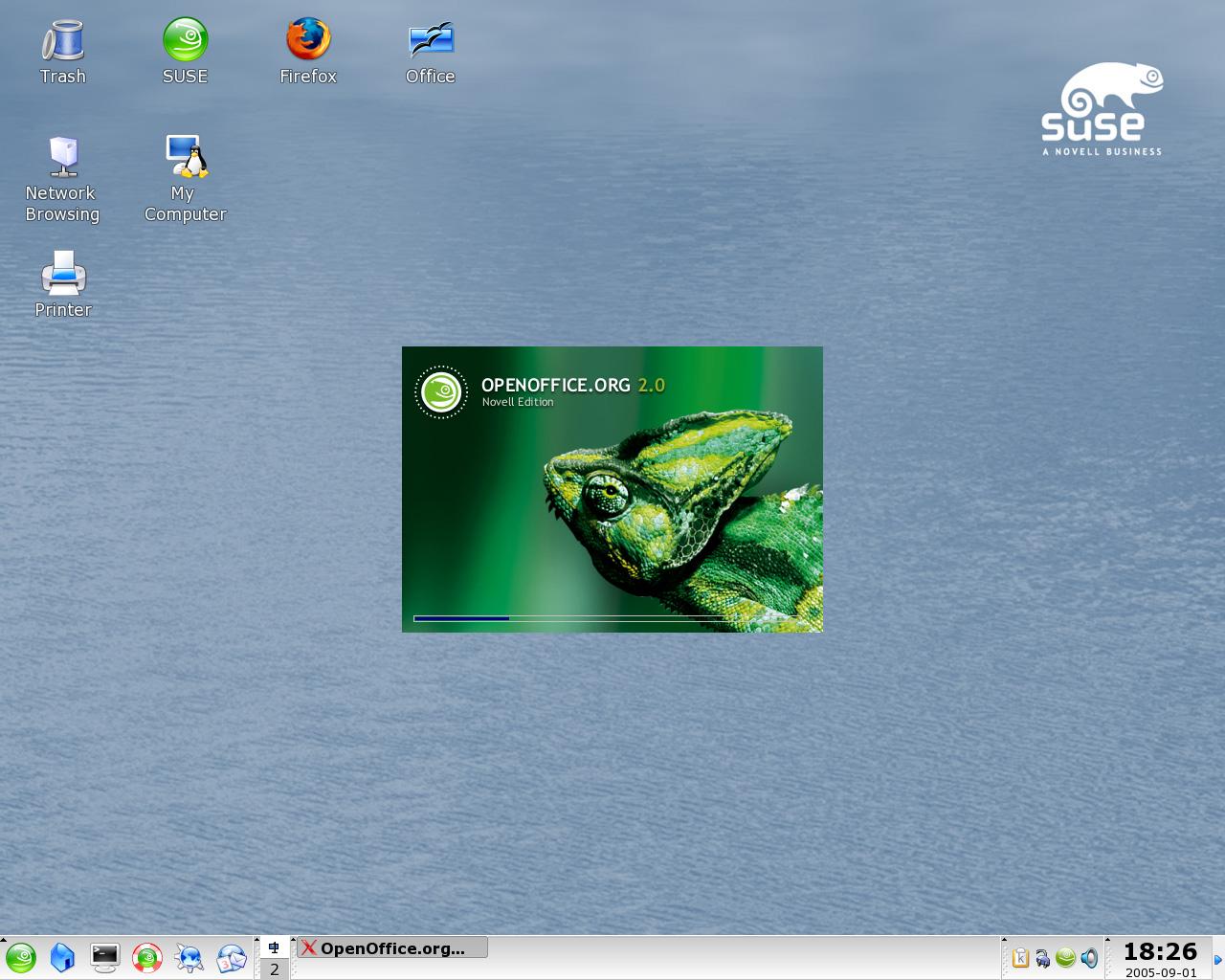Open the SUSE help center lifebuoy icon
This screenshot has height=980, width=1225.
(x=147, y=958)
